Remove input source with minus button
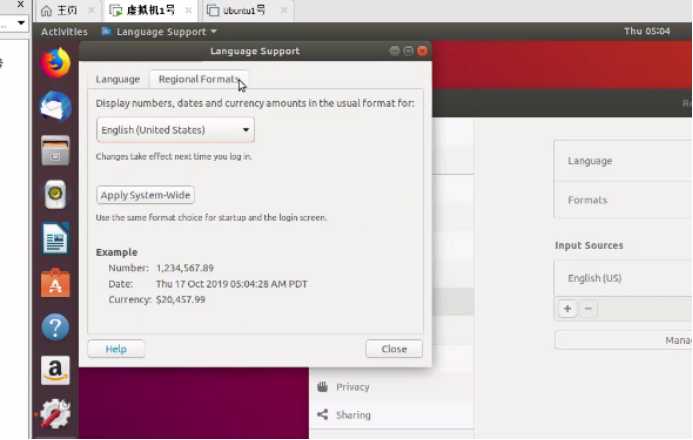Image resolution: width=693 pixels, height=440 pixels. (588, 308)
